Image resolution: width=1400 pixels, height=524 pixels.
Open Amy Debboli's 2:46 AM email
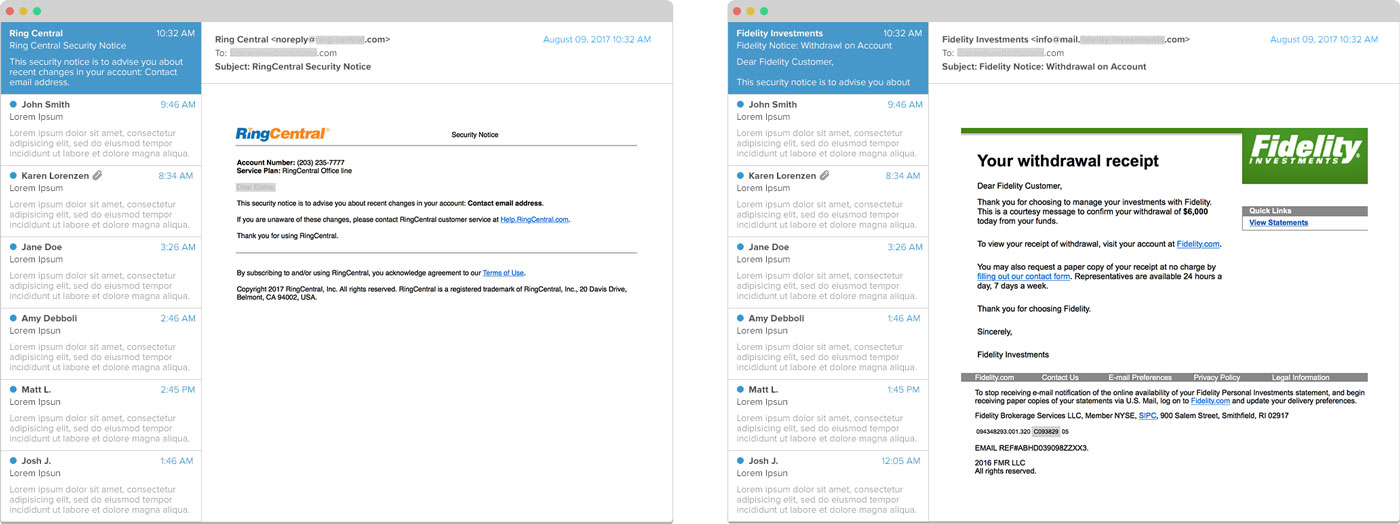point(101,343)
